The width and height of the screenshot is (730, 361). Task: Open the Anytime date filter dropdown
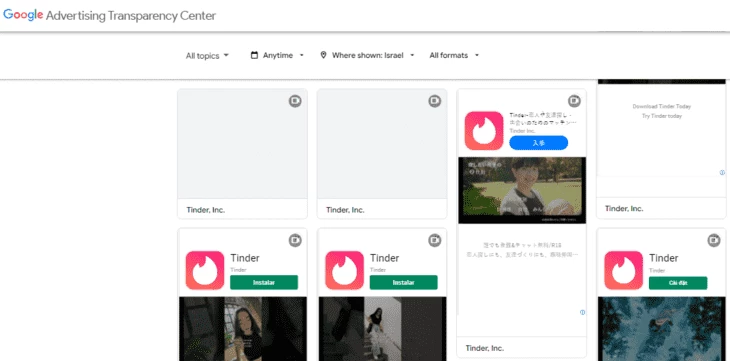click(277, 55)
